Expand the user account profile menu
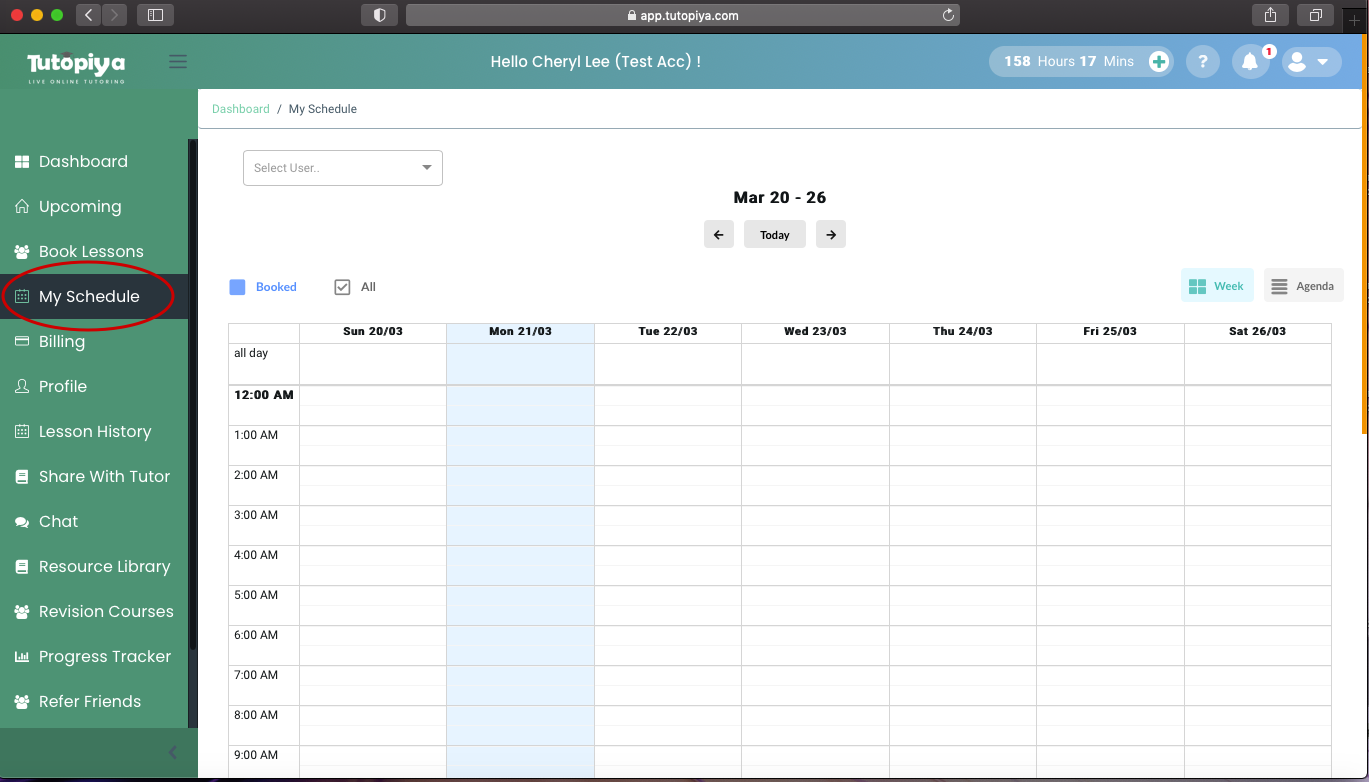Viewport: 1369px width, 782px height. [x=1311, y=62]
